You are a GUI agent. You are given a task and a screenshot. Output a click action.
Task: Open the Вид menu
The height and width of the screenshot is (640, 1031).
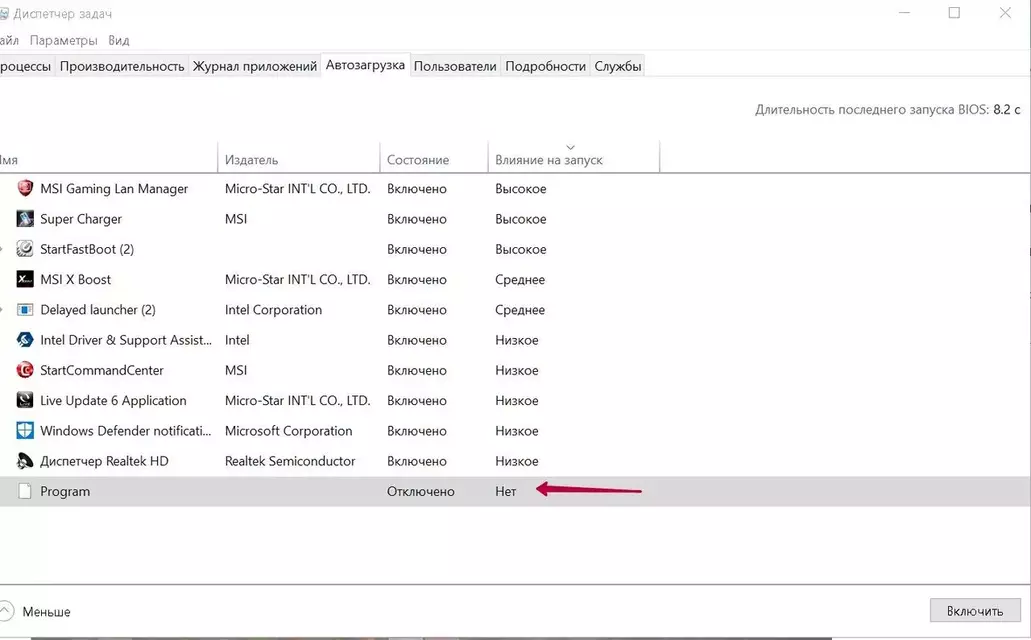pyautogui.click(x=119, y=40)
